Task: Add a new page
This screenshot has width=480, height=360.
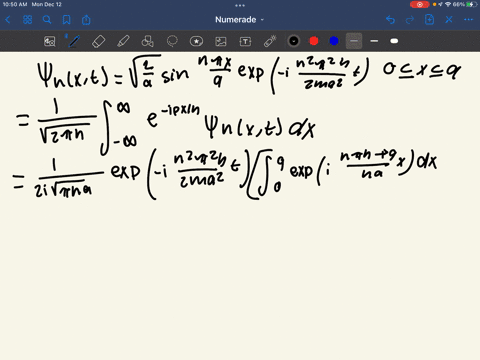Action: 429,20
